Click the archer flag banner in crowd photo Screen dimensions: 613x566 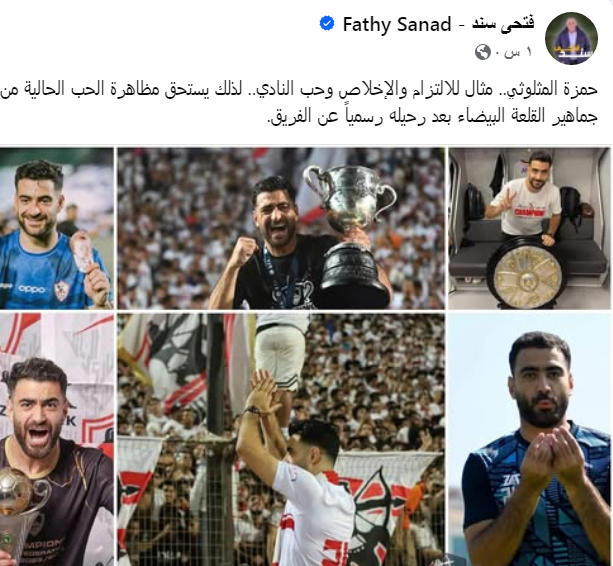(x=371, y=508)
